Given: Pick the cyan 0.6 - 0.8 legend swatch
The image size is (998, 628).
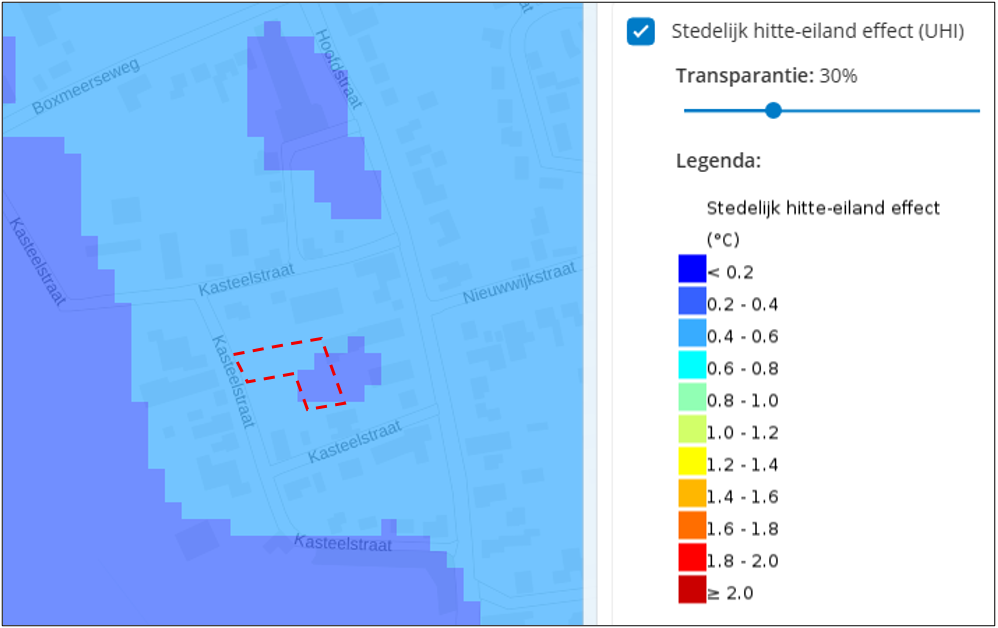Looking at the screenshot, I should (x=692, y=365).
